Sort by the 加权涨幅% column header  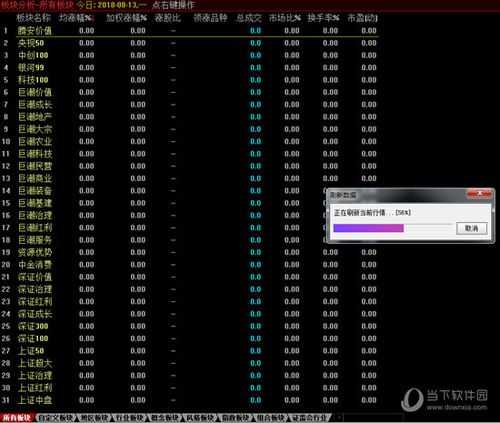pos(126,18)
